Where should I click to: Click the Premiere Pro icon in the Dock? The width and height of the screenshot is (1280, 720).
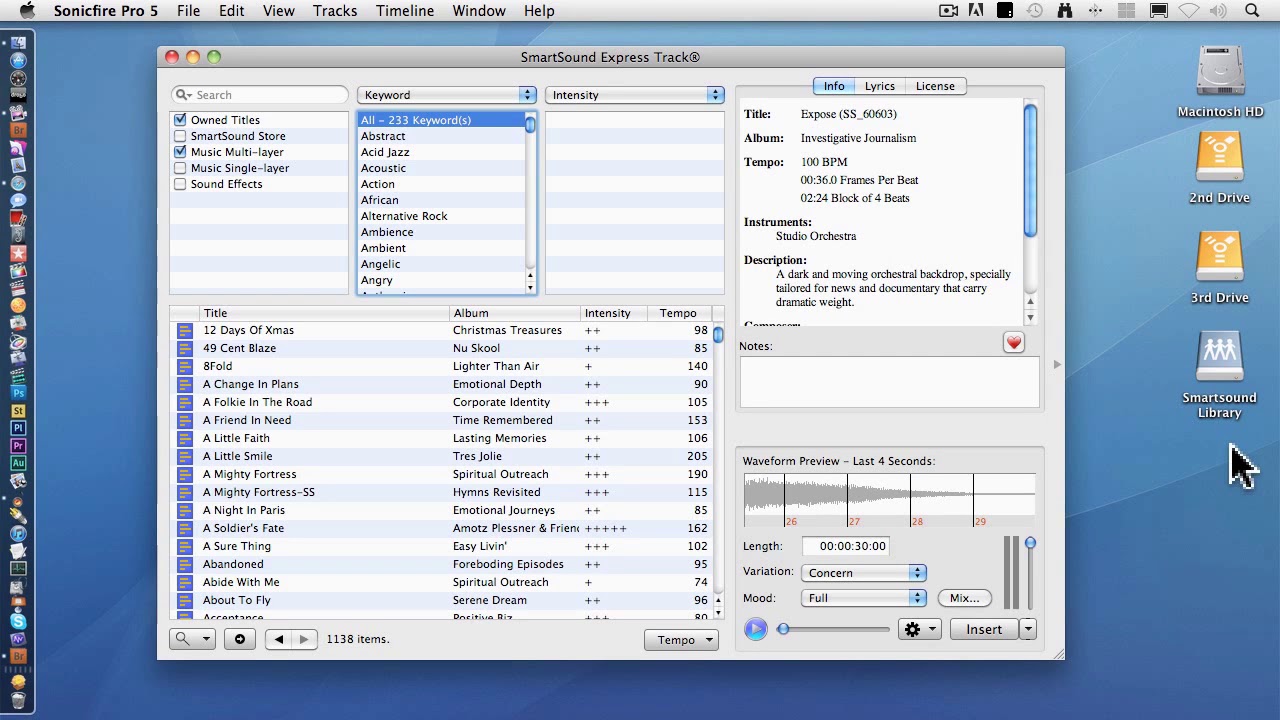click(18, 445)
